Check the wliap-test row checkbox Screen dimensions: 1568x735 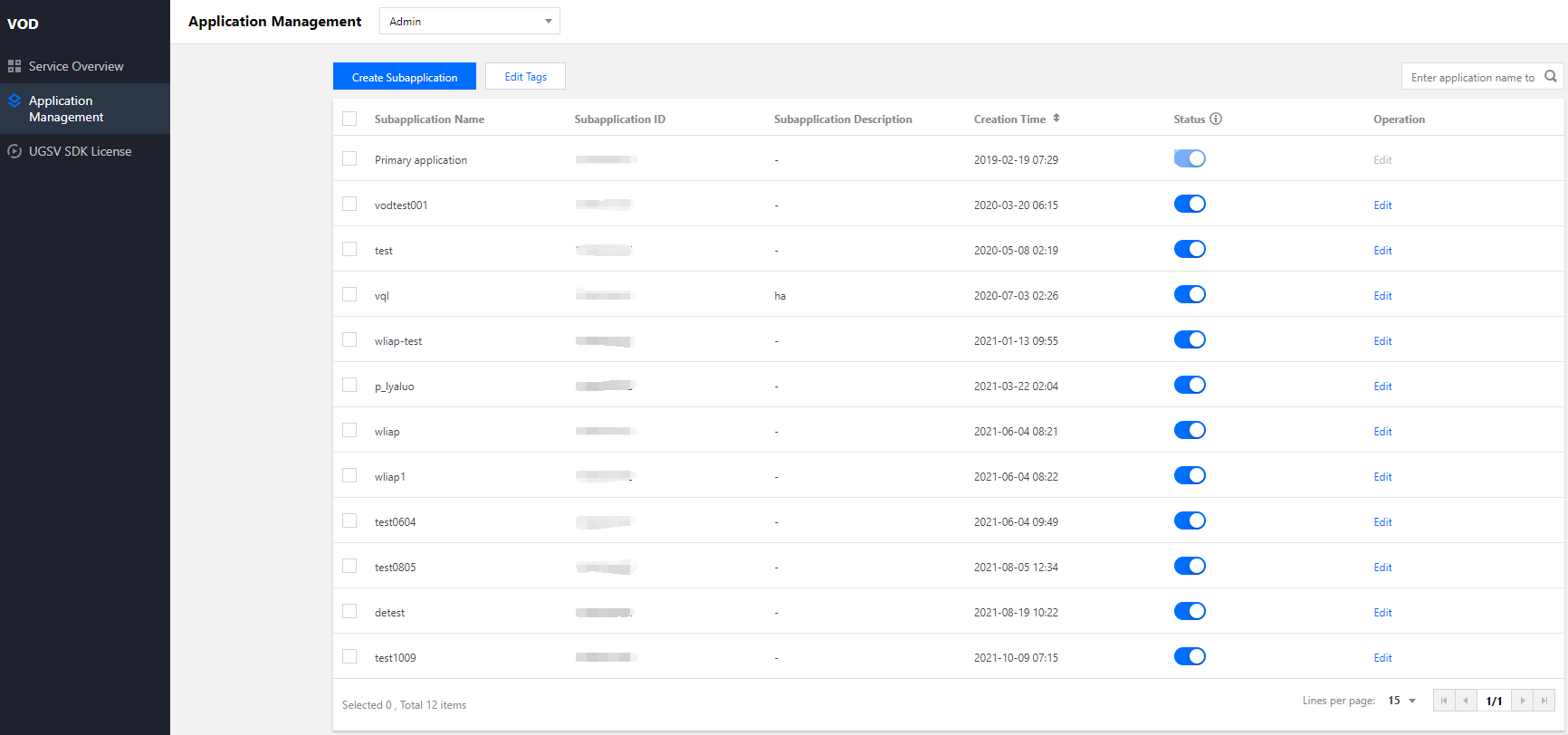click(349, 339)
